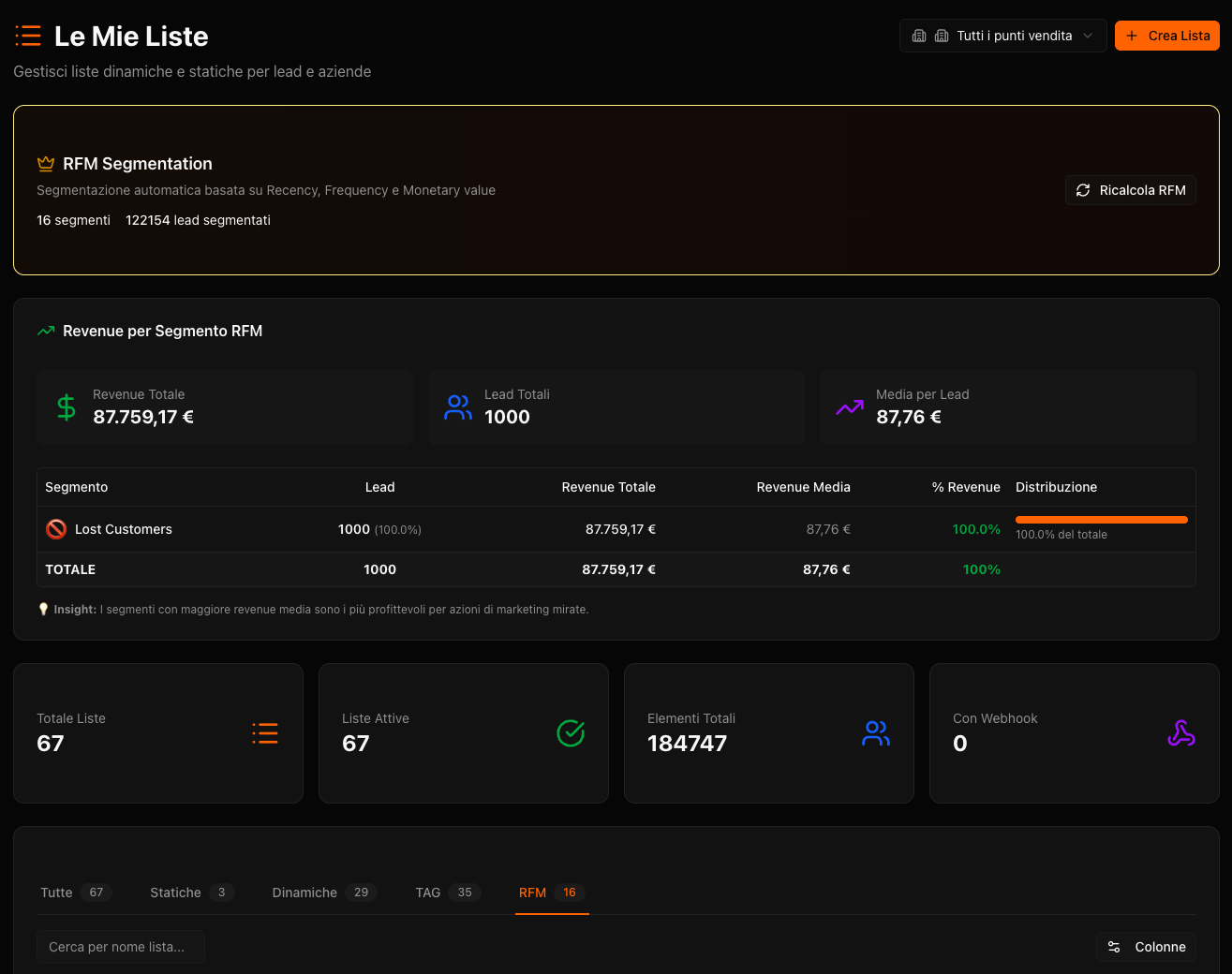
Task: Open the Colonne column selector
Action: tap(1147, 947)
